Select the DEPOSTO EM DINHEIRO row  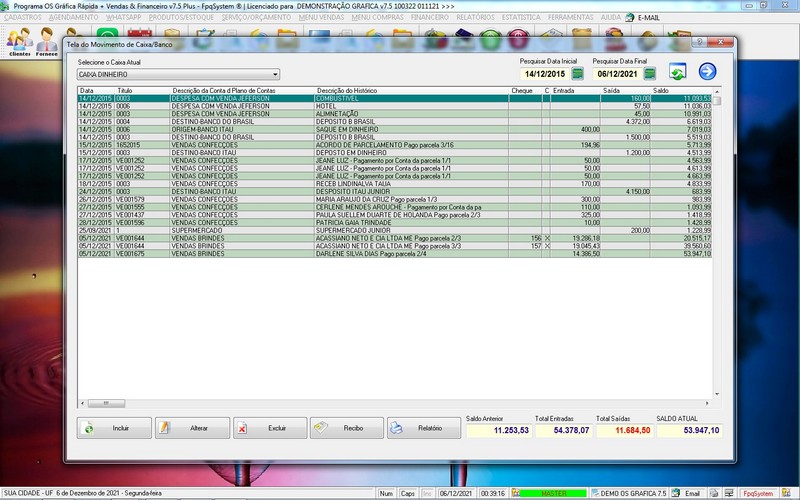395,153
